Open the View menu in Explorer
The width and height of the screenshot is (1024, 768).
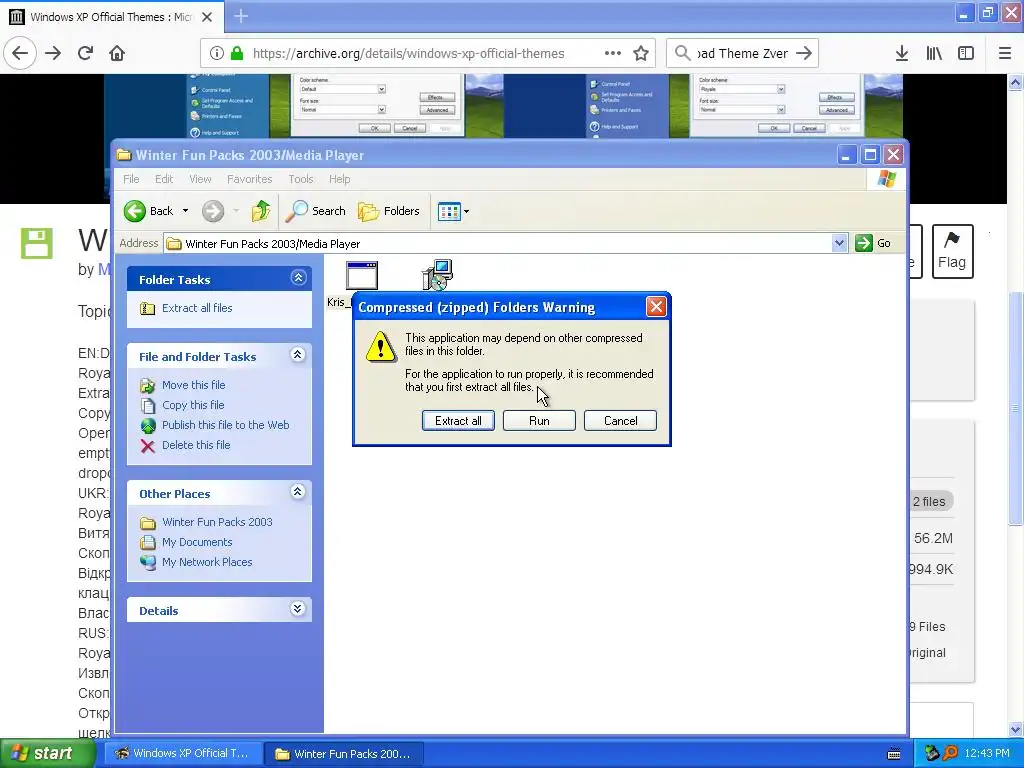pyautogui.click(x=200, y=179)
